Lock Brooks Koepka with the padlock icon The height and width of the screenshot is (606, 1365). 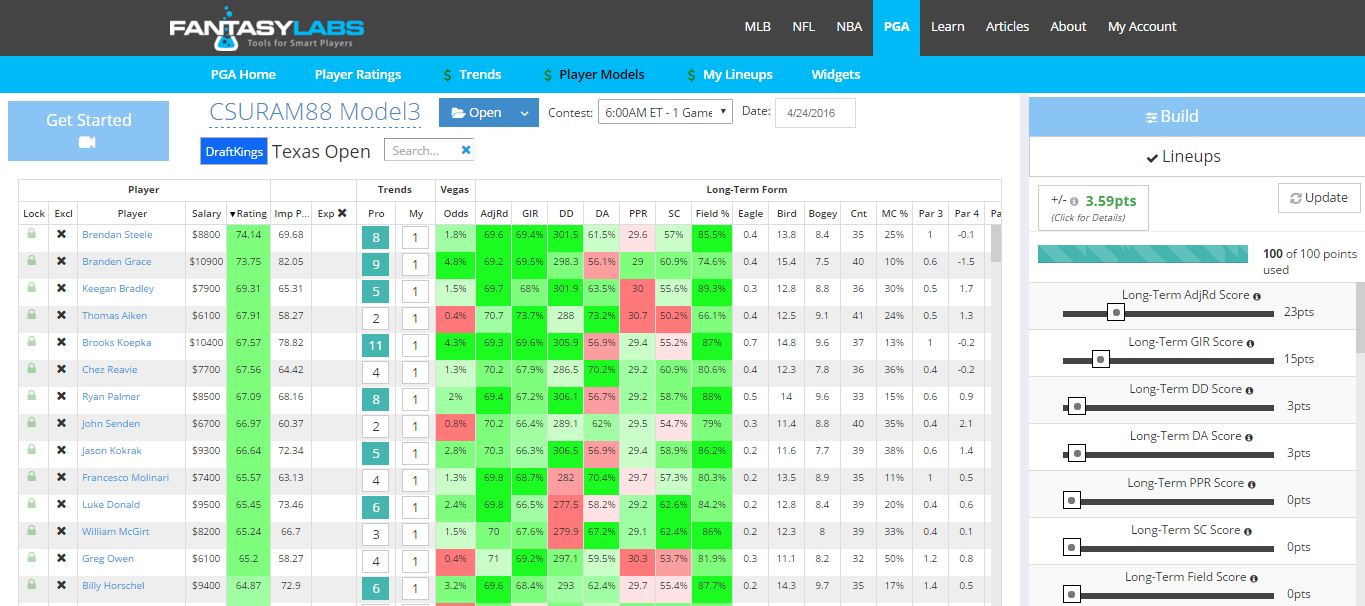(32, 342)
